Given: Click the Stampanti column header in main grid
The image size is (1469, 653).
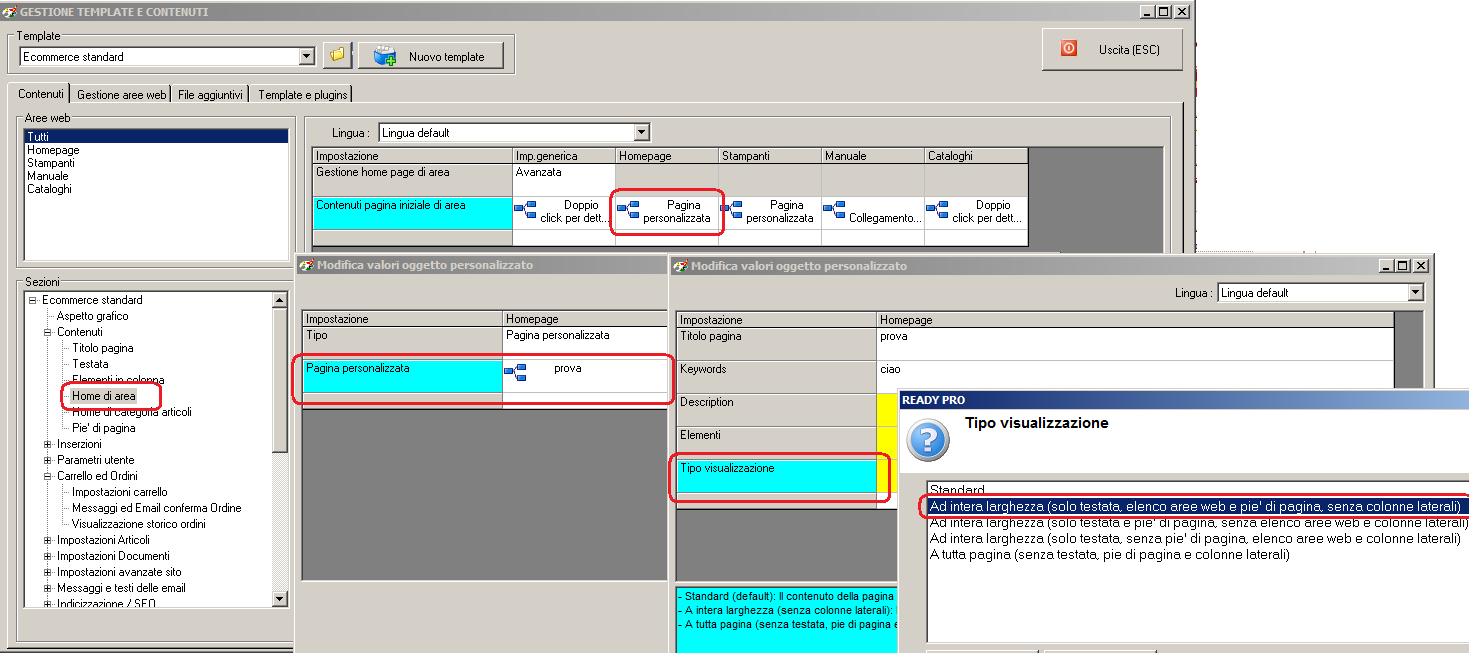Looking at the screenshot, I should pos(769,156).
